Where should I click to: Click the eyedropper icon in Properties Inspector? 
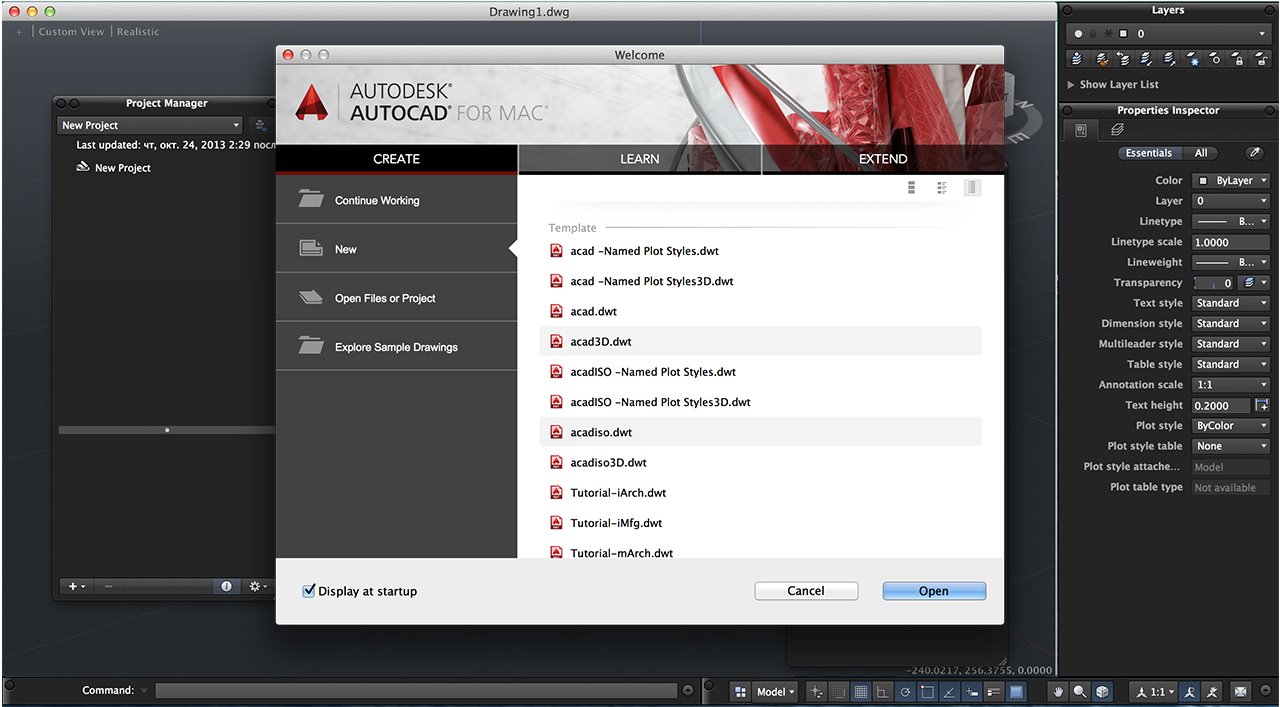click(x=1254, y=153)
